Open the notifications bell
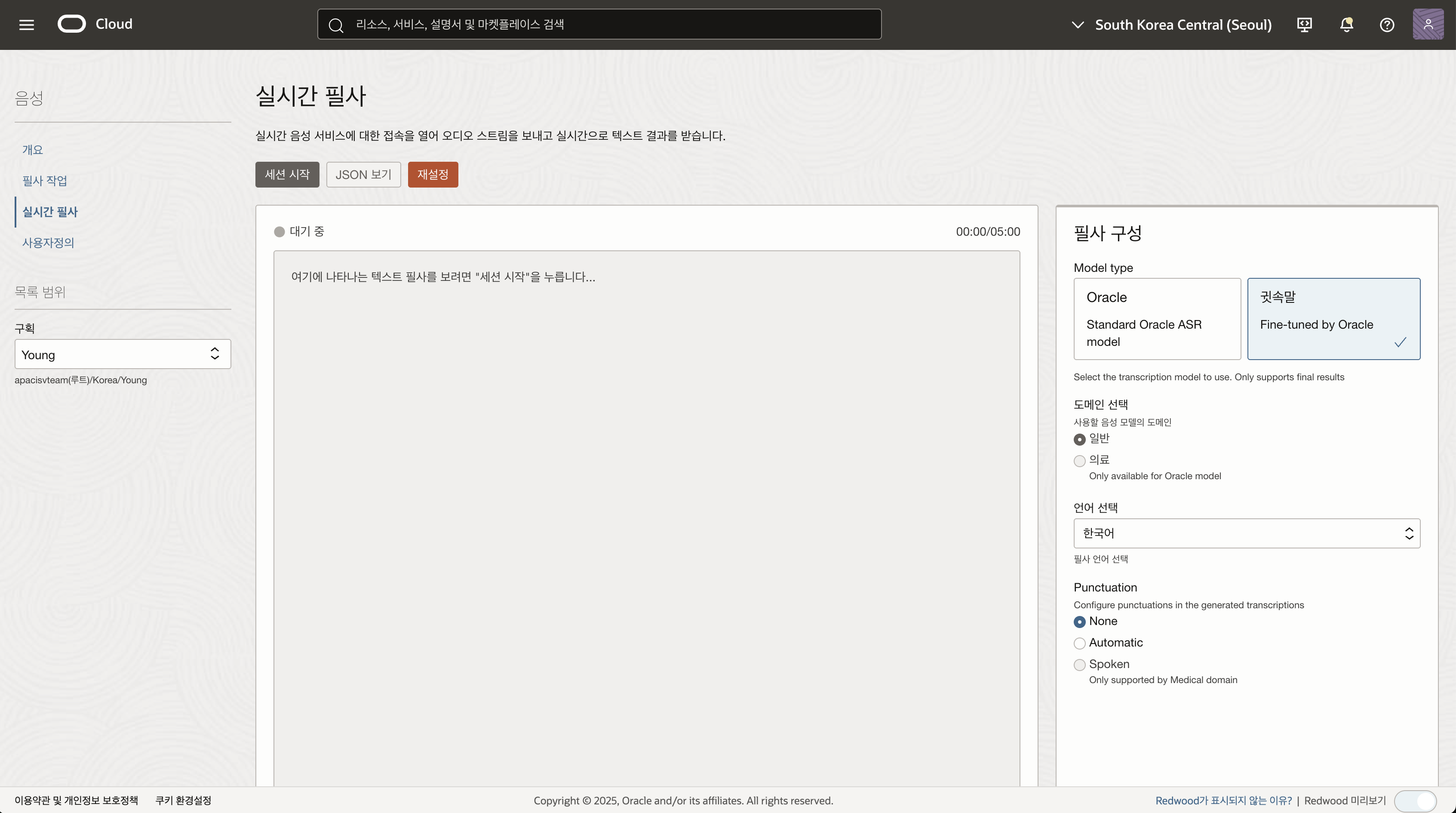Screen dimensions: 1456x813 click(x=1346, y=25)
